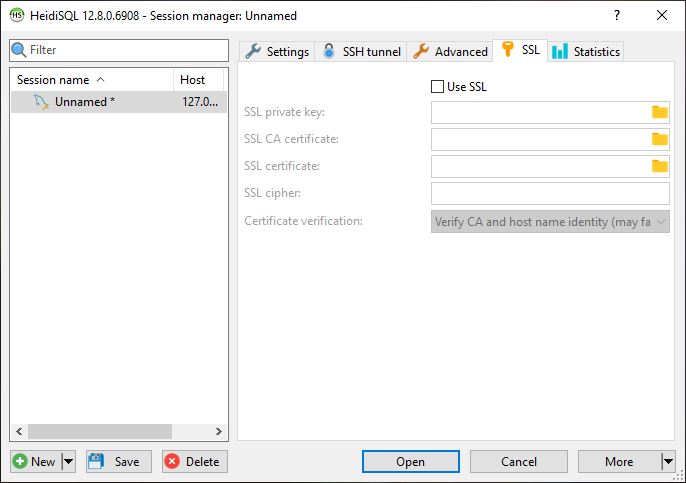Enable the Use SSL checkbox
The image size is (686, 483).
click(x=437, y=87)
